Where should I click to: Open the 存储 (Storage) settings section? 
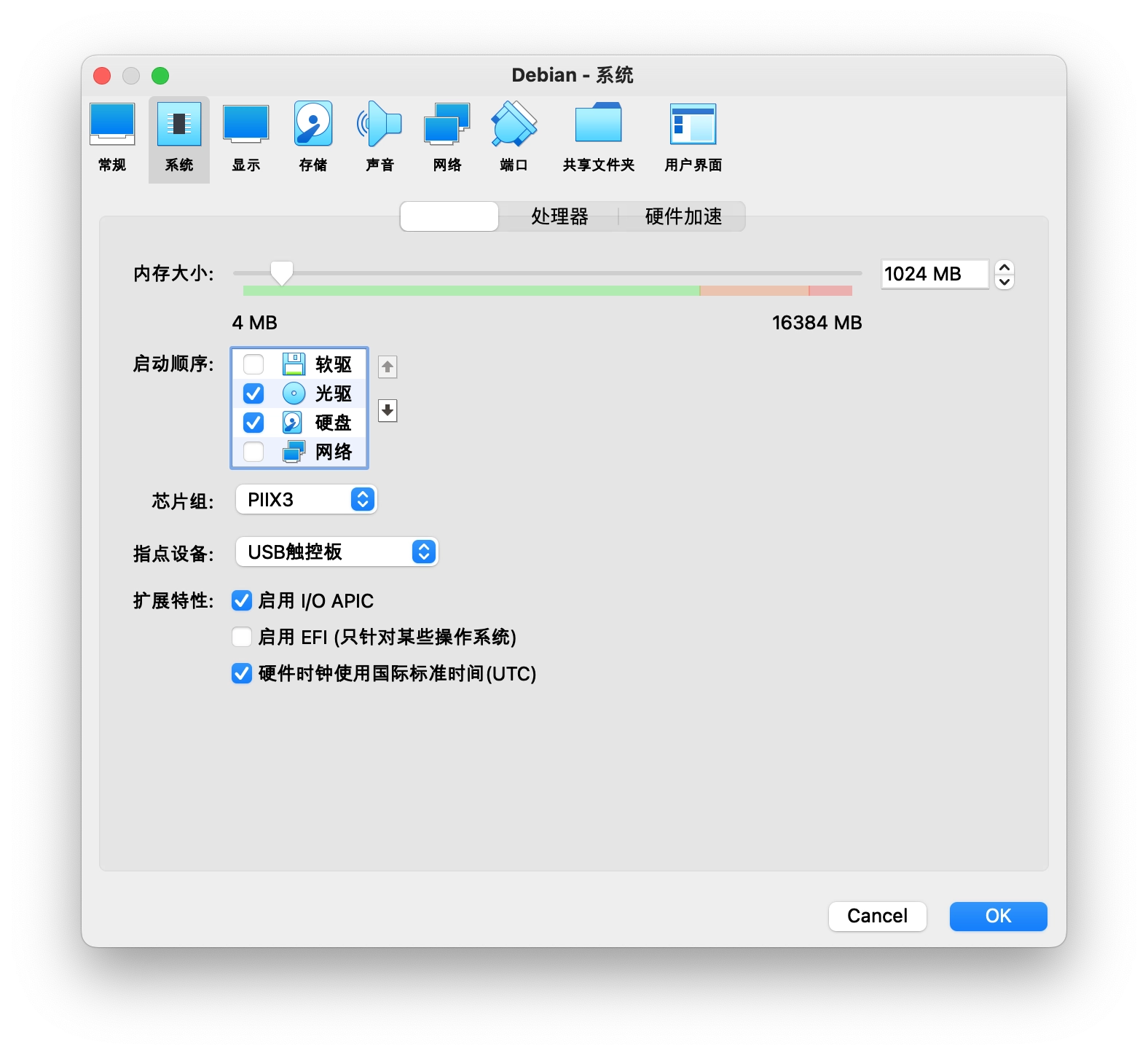[313, 139]
